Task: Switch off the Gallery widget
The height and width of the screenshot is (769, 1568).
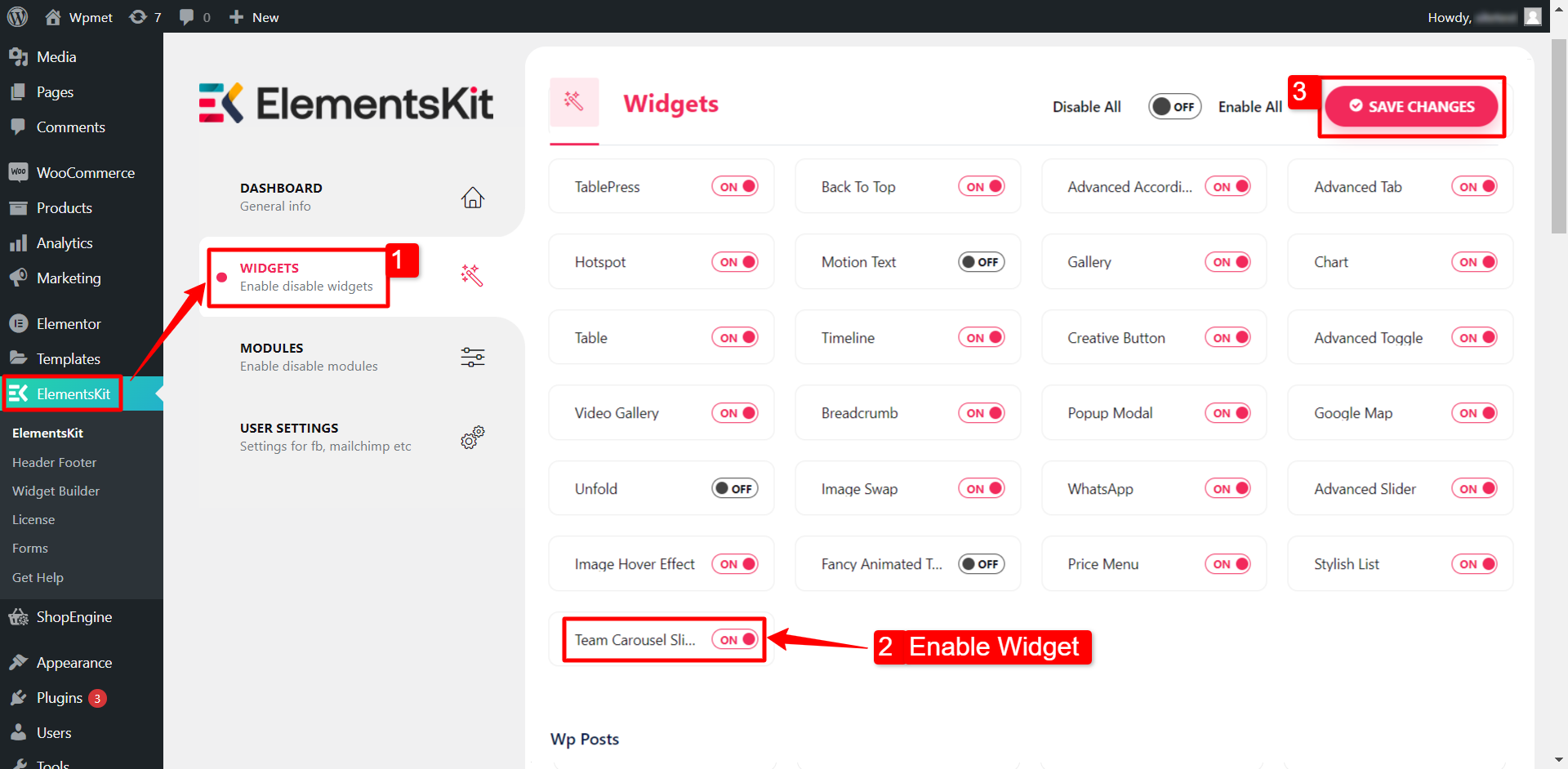Action: (1227, 262)
